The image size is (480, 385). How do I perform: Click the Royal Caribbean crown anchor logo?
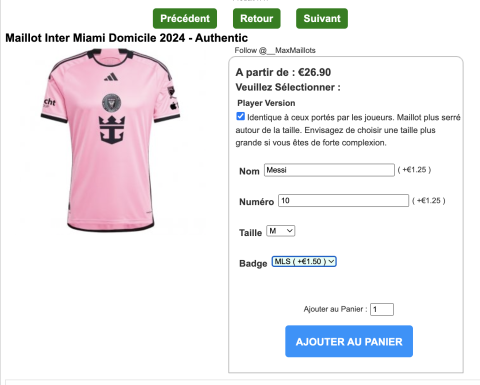112,130
